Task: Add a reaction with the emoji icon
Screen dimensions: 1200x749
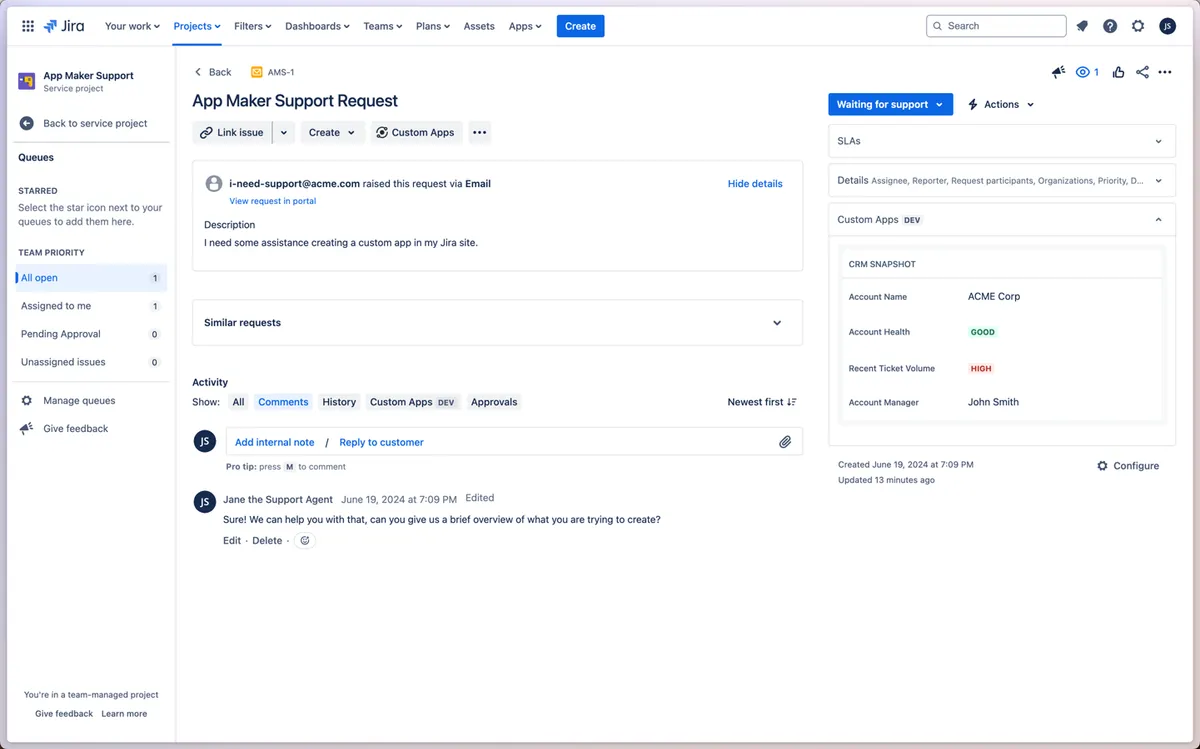Action: tap(305, 540)
